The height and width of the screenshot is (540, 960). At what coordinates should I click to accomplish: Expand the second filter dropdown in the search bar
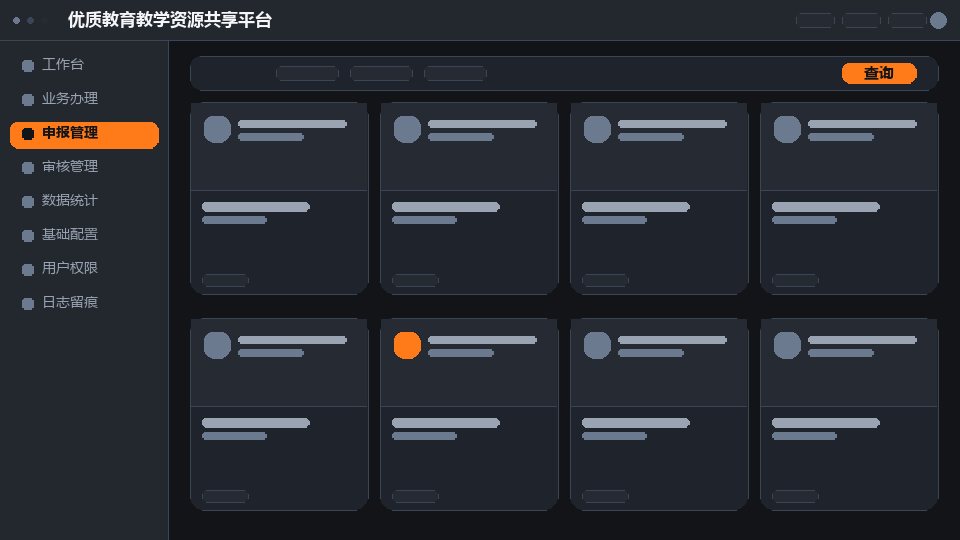(381, 73)
